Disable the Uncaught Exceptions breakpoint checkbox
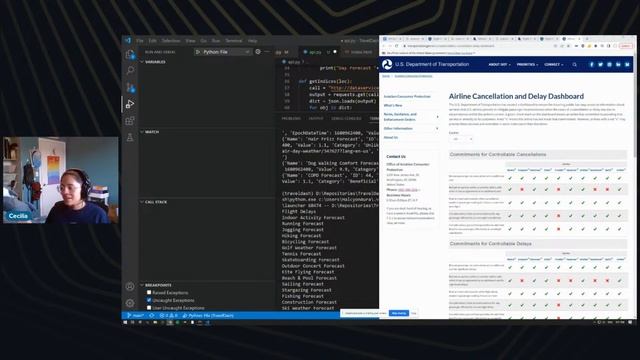Screen dimensions: 640x360 pyautogui.click(x=149, y=300)
